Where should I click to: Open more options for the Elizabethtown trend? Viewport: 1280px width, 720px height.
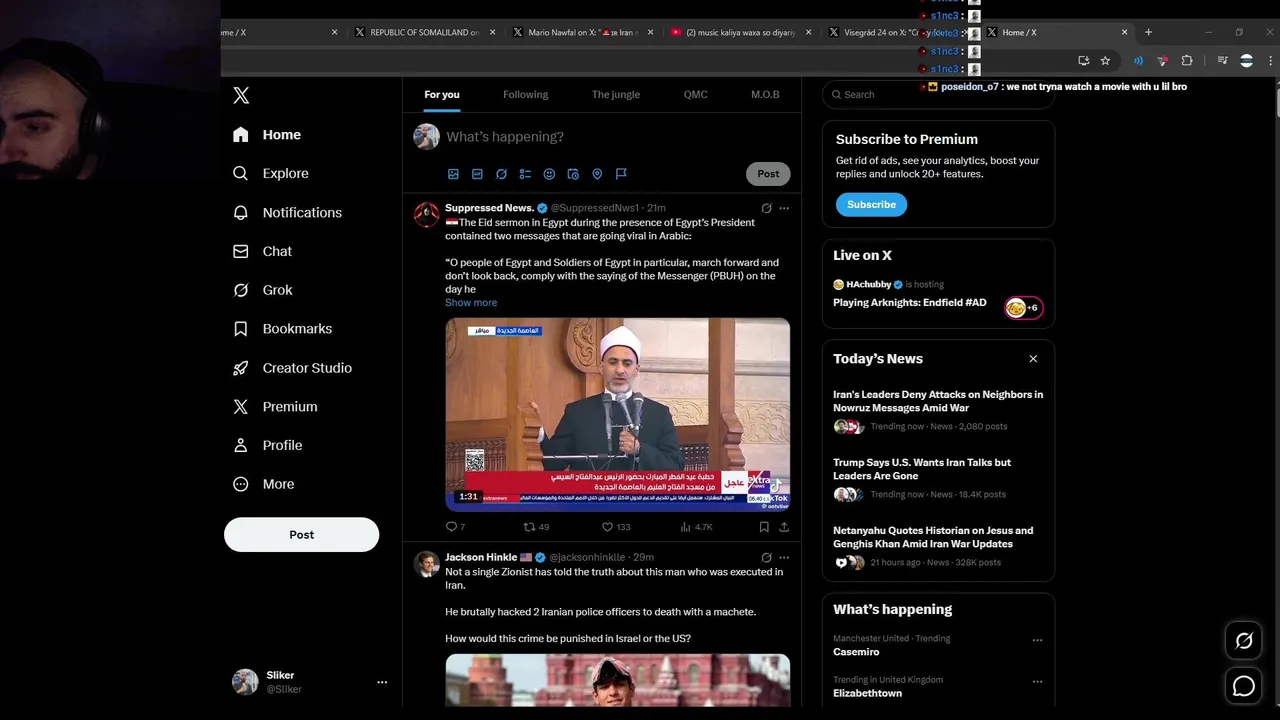pos(1037,682)
